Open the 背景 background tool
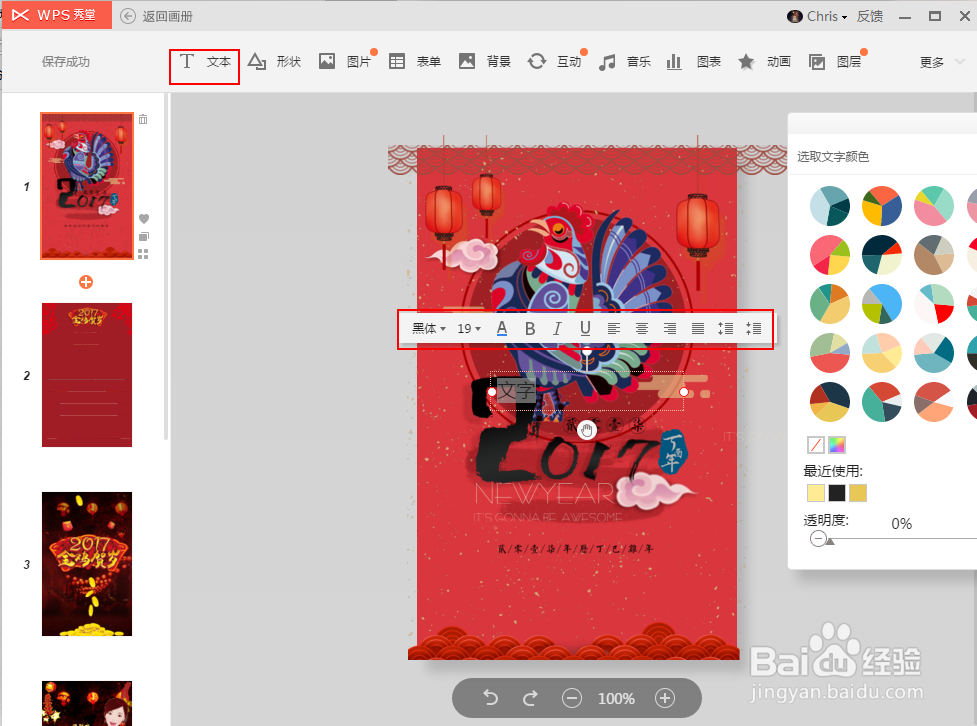Viewport: 977px width, 726px height. [x=484, y=62]
